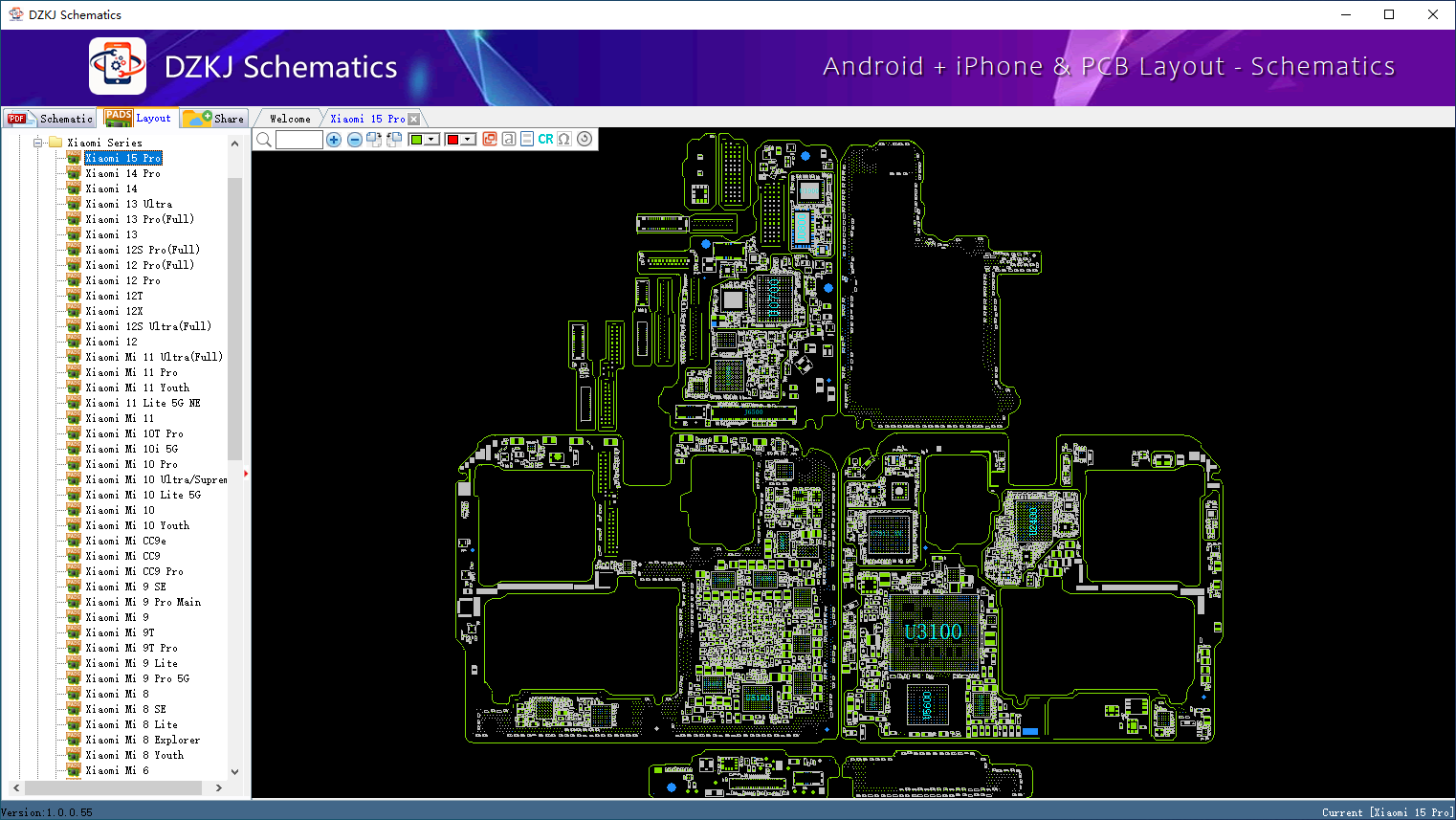Click the omega symbol toolbar icon
This screenshot has width=1456, height=820.
click(x=564, y=139)
